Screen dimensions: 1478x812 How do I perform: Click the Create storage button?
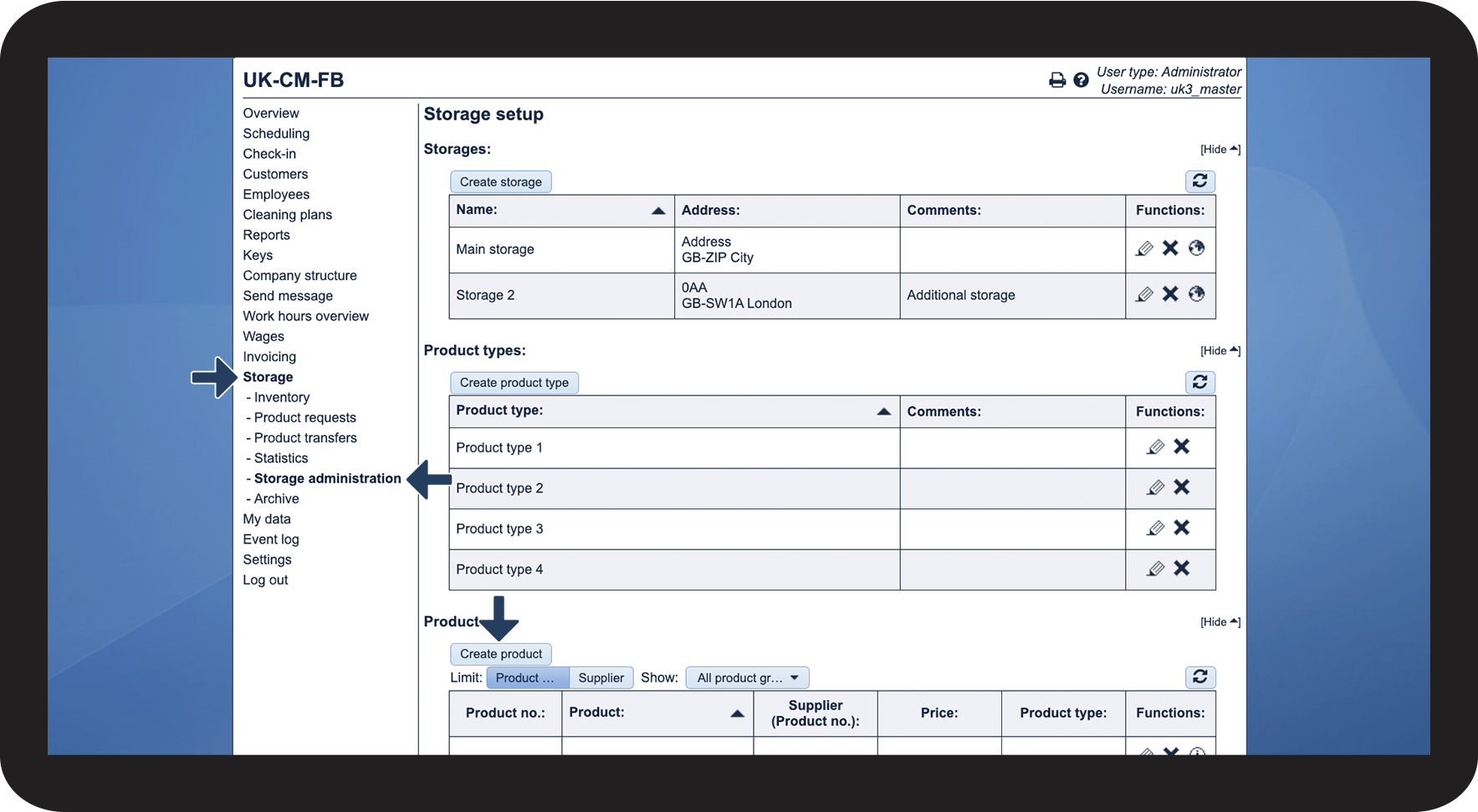coord(501,182)
